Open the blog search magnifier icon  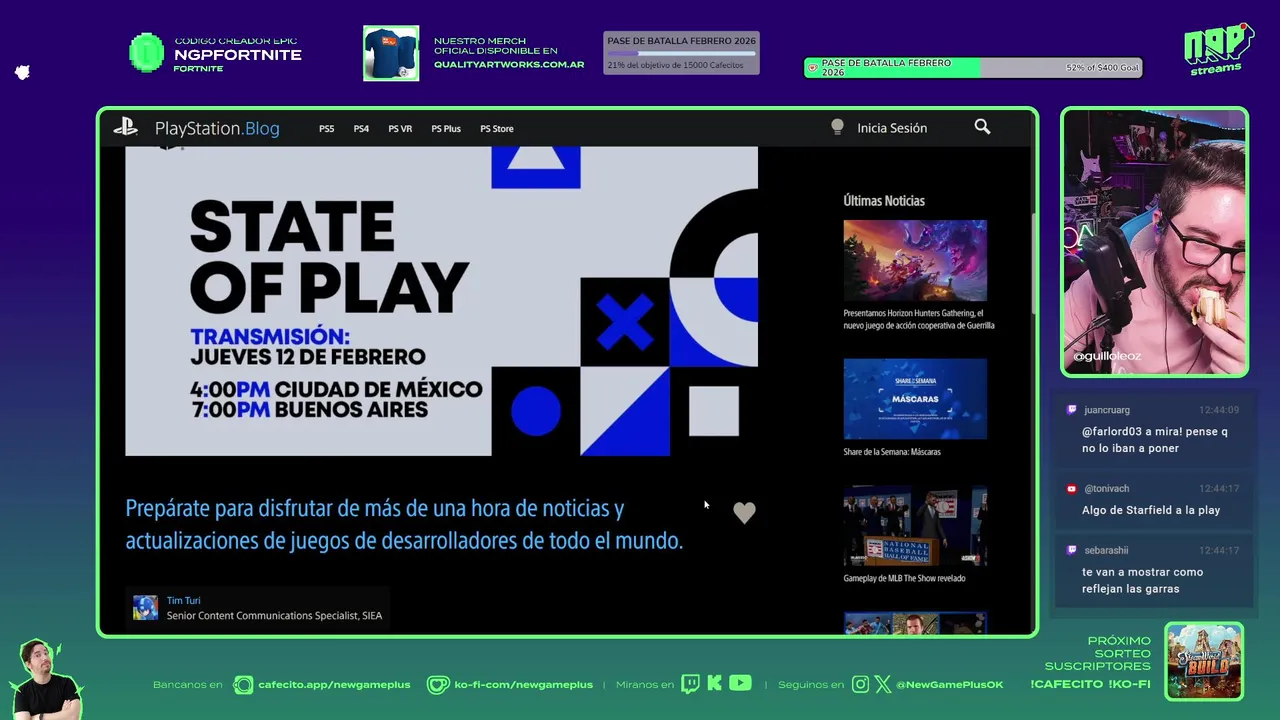[x=982, y=127]
